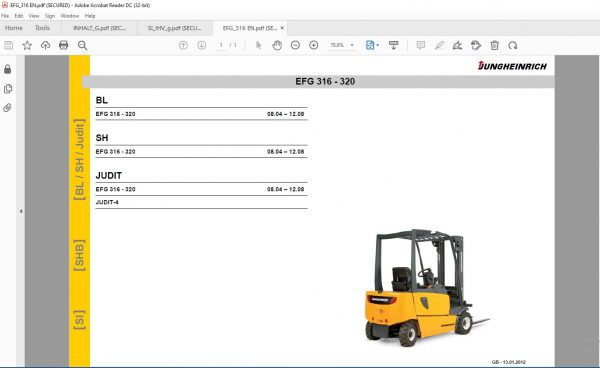
Task: Open page thumbnails panel in sidebar
Action: click(x=7, y=89)
